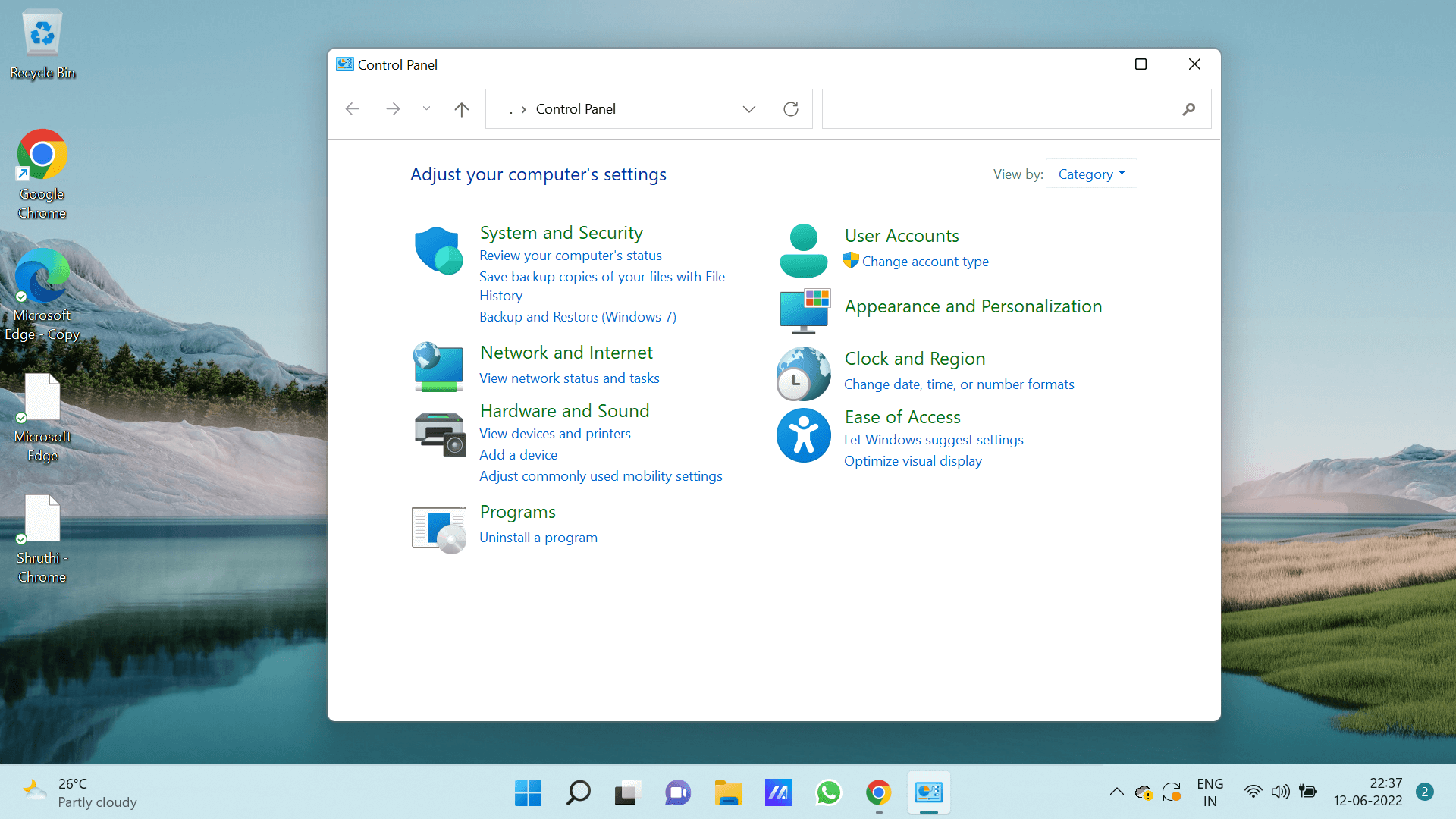Viewport: 1456px width, 819px height.
Task: Click the address bar path dropdown
Action: tap(749, 109)
